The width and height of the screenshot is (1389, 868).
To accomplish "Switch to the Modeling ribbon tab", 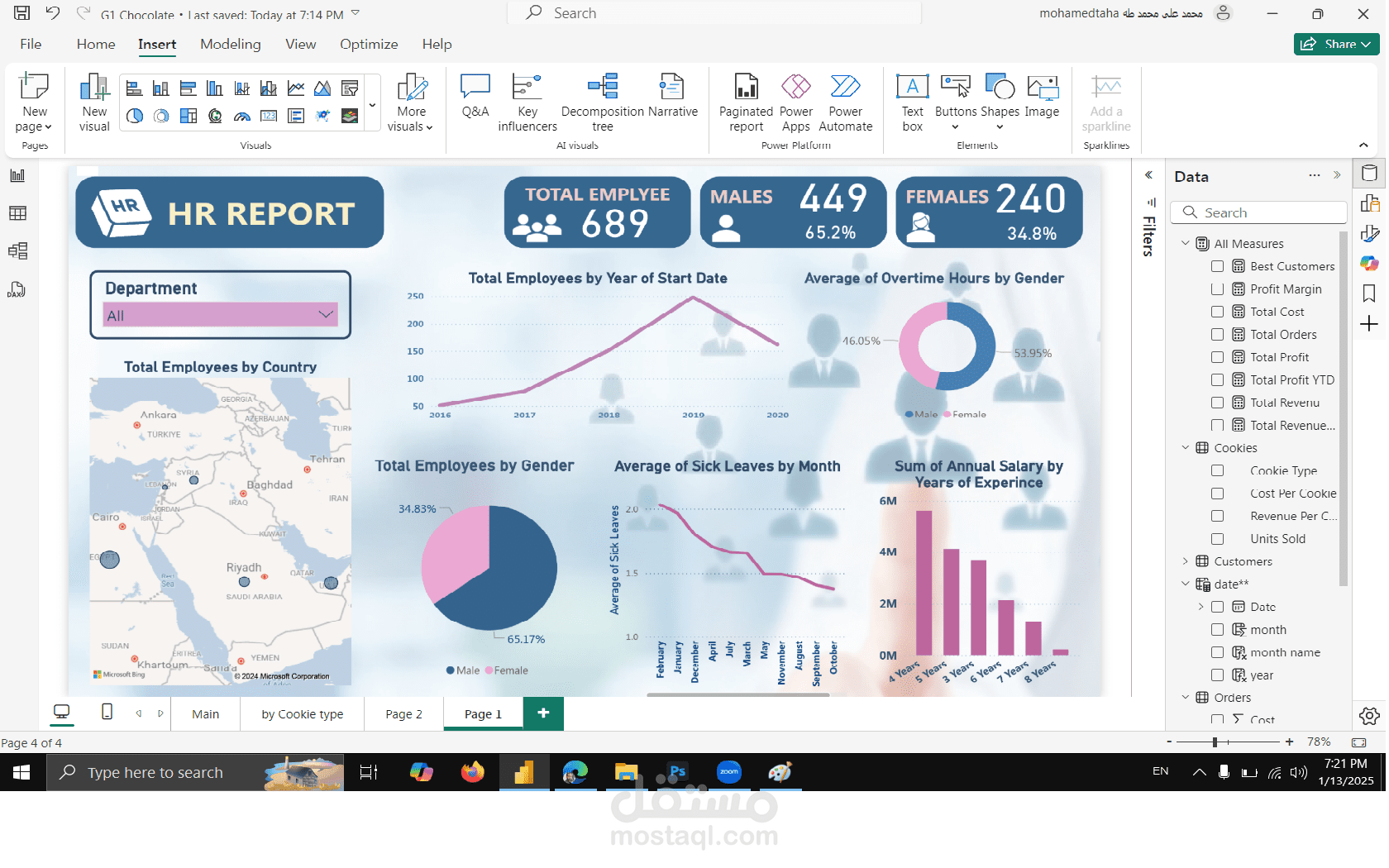I will click(x=231, y=44).
